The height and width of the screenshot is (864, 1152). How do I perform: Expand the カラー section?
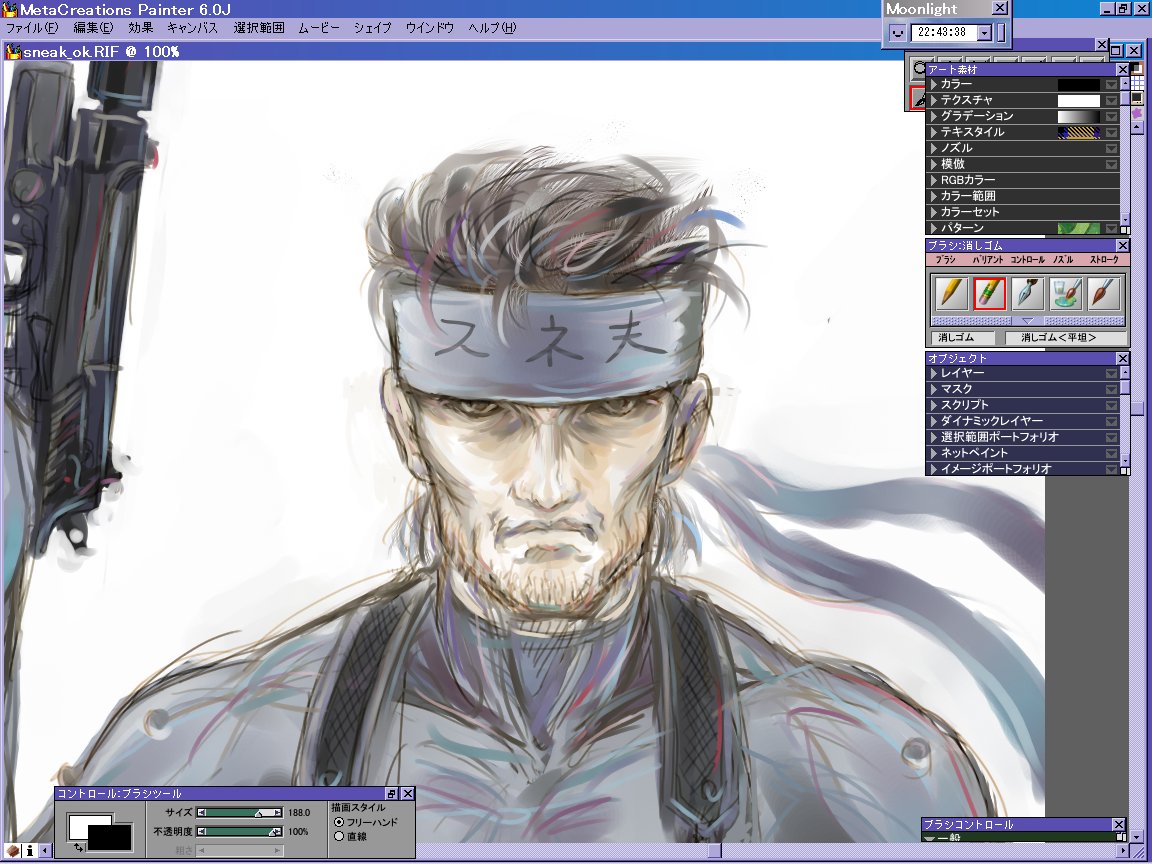tap(934, 84)
